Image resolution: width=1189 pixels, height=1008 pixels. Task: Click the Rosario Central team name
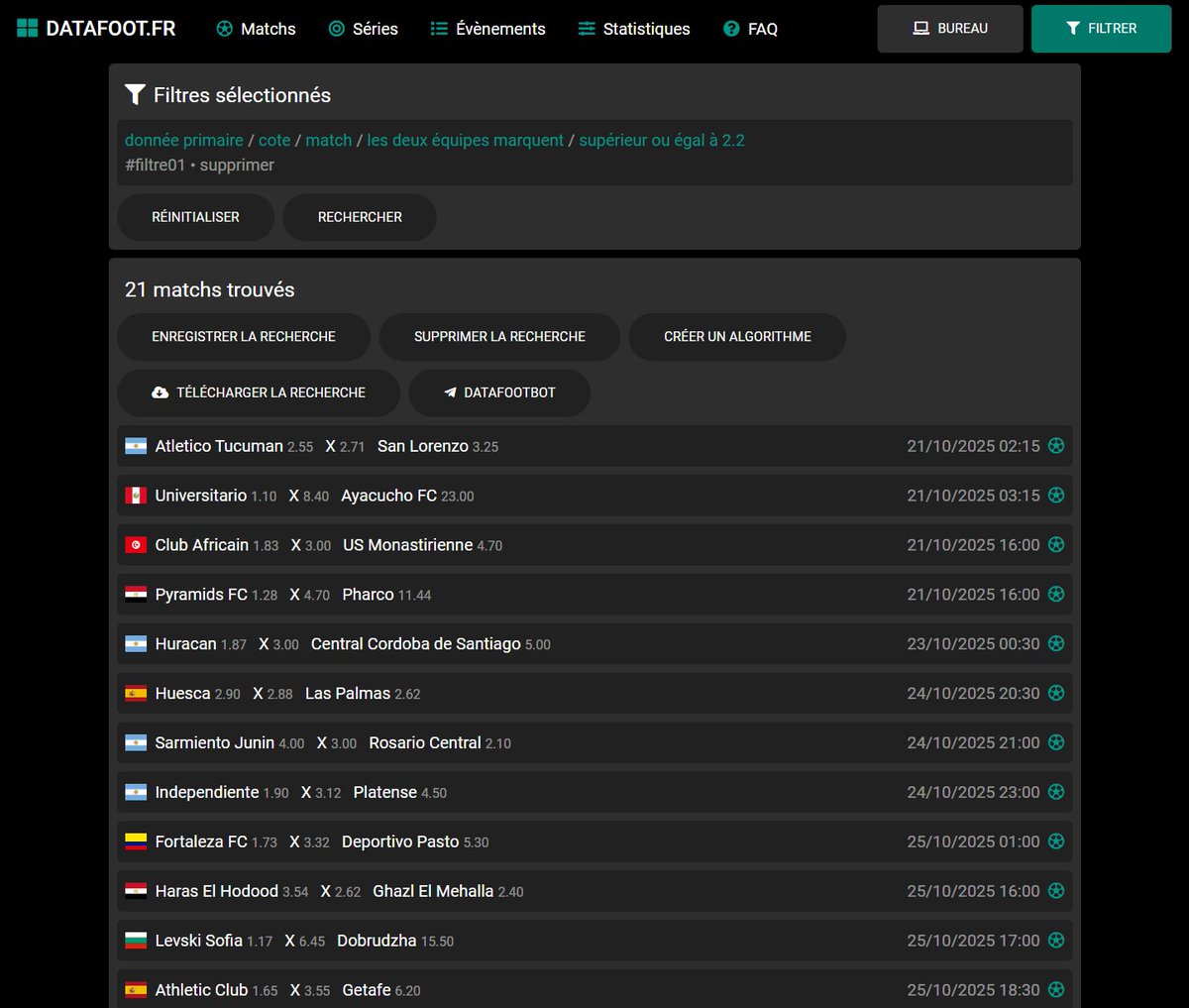425,743
